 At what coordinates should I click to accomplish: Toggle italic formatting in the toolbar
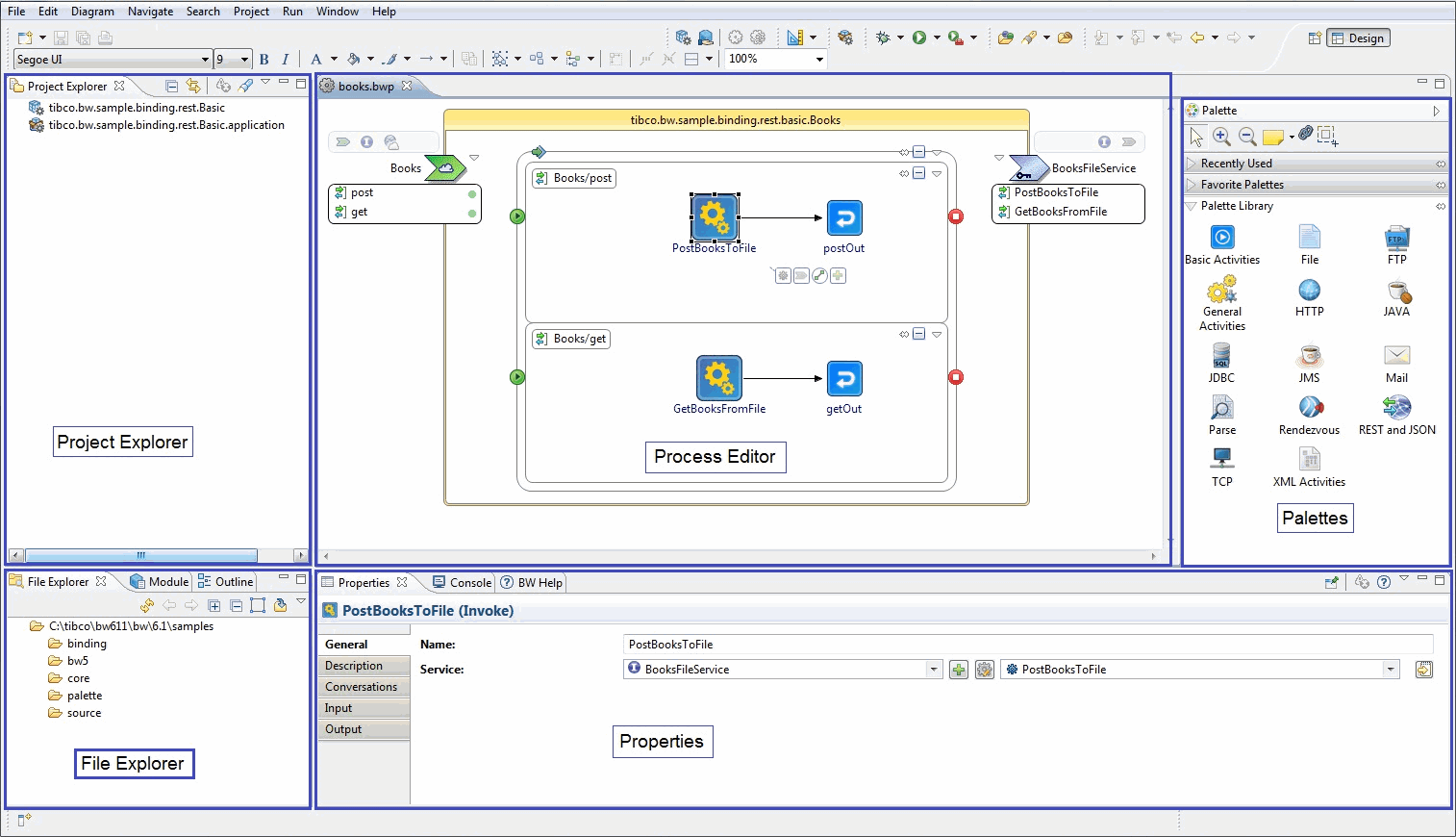[286, 59]
